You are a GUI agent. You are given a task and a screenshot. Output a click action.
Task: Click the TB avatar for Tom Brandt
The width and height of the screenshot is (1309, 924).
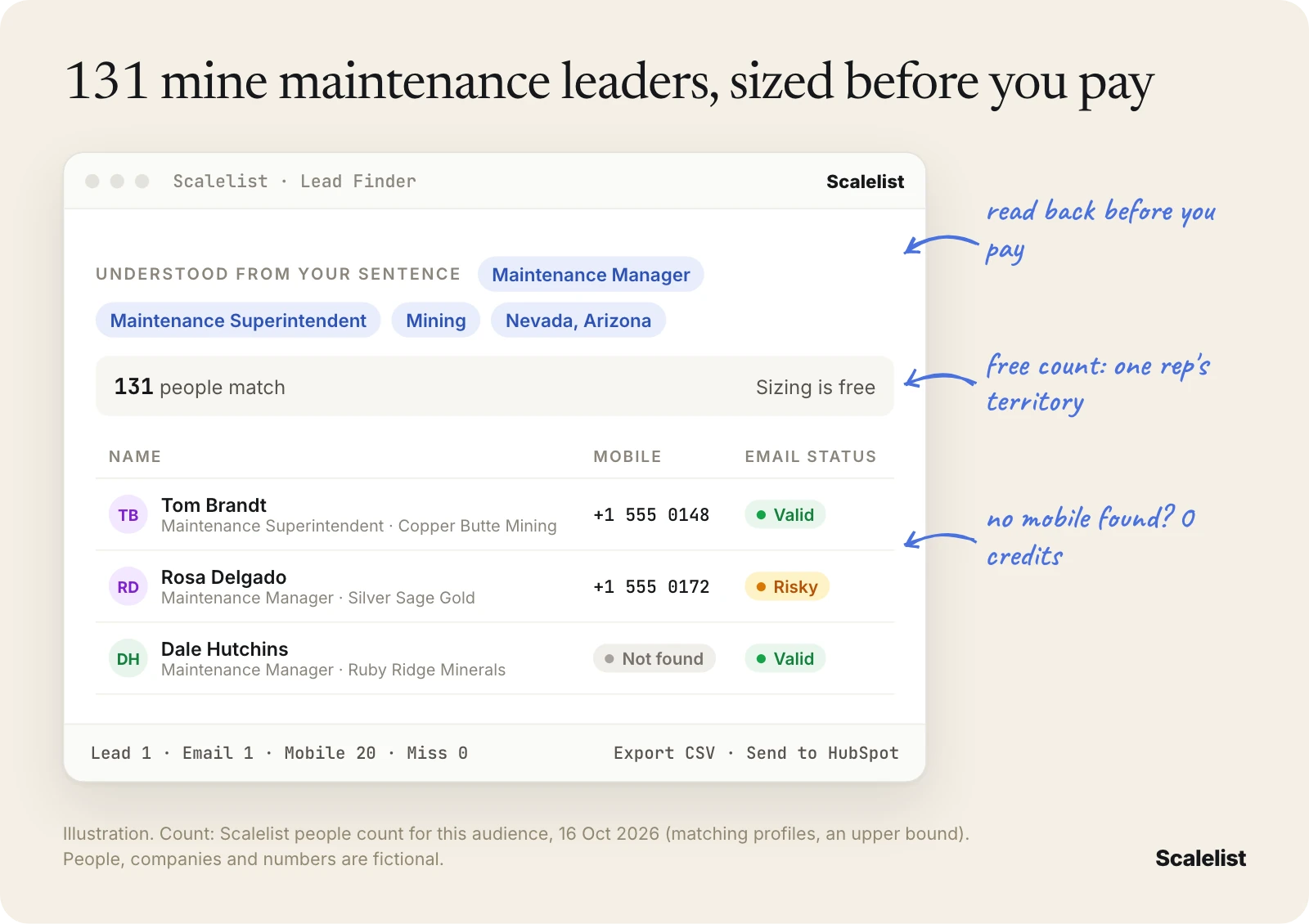(x=128, y=514)
